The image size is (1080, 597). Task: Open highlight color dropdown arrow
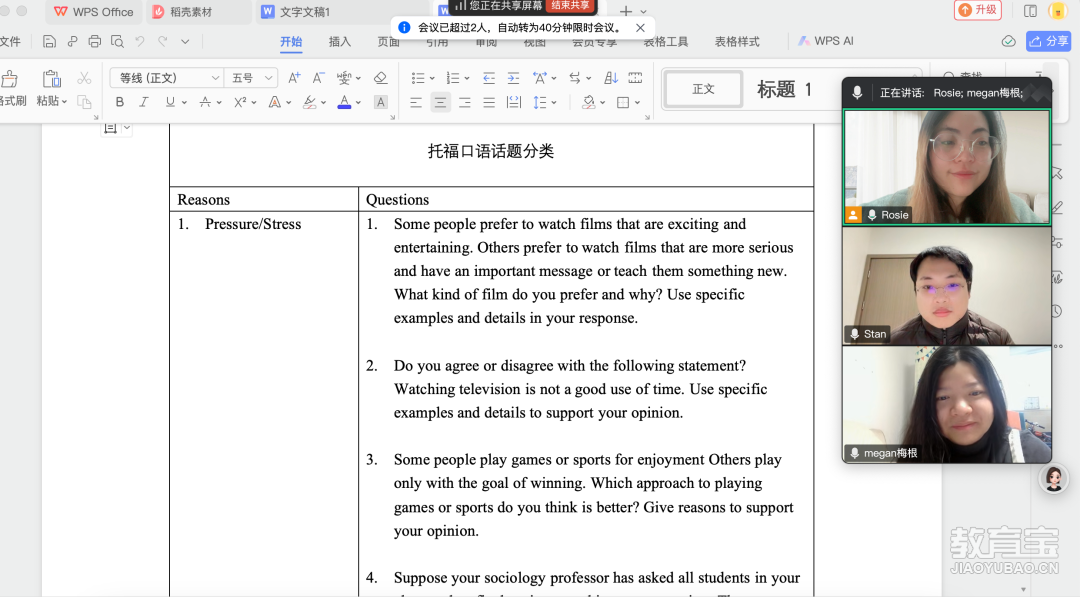323,103
